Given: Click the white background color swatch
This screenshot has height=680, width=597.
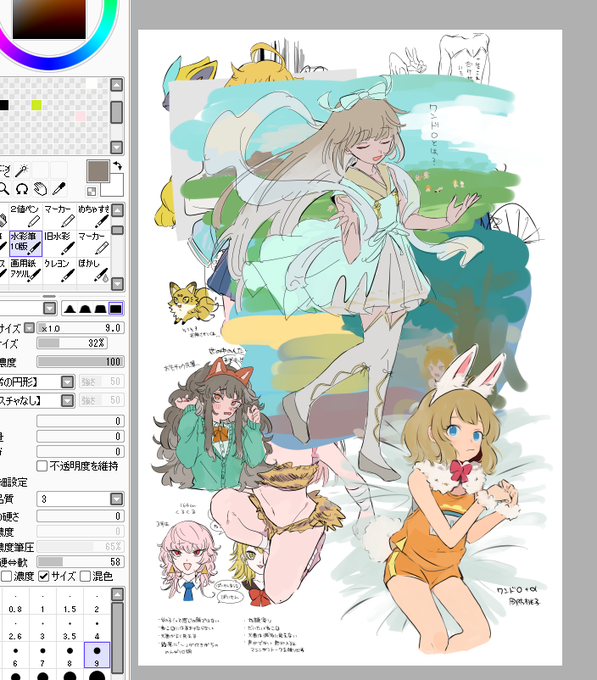Looking at the screenshot, I should pyautogui.click(x=116, y=188).
